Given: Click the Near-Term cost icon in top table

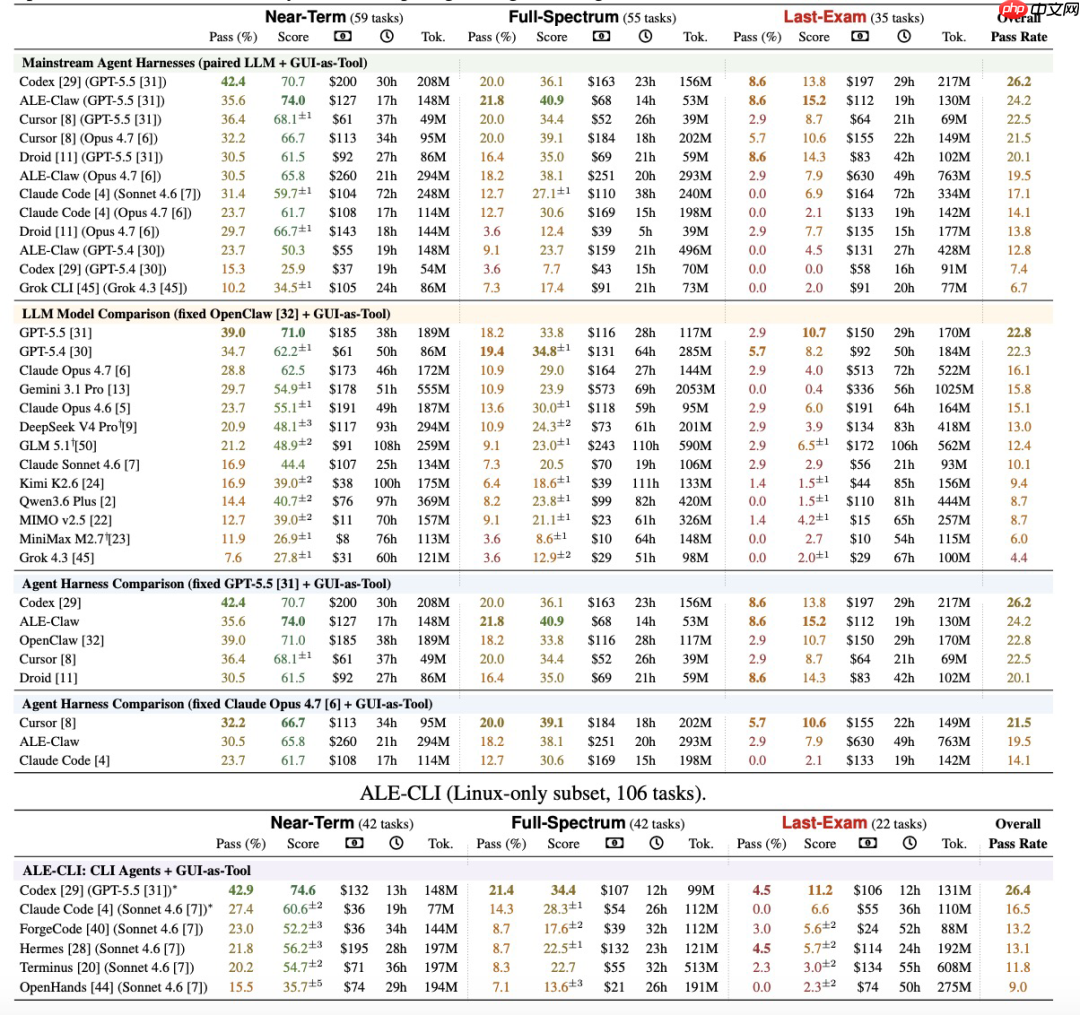Looking at the screenshot, I should [x=342, y=36].
